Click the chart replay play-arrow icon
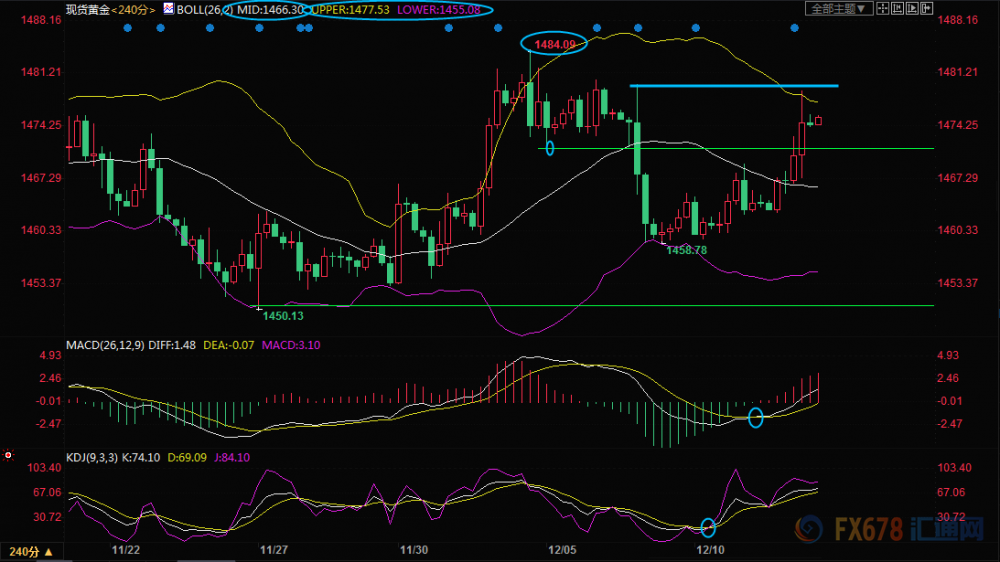The width and height of the screenshot is (1000, 562). click(912, 8)
